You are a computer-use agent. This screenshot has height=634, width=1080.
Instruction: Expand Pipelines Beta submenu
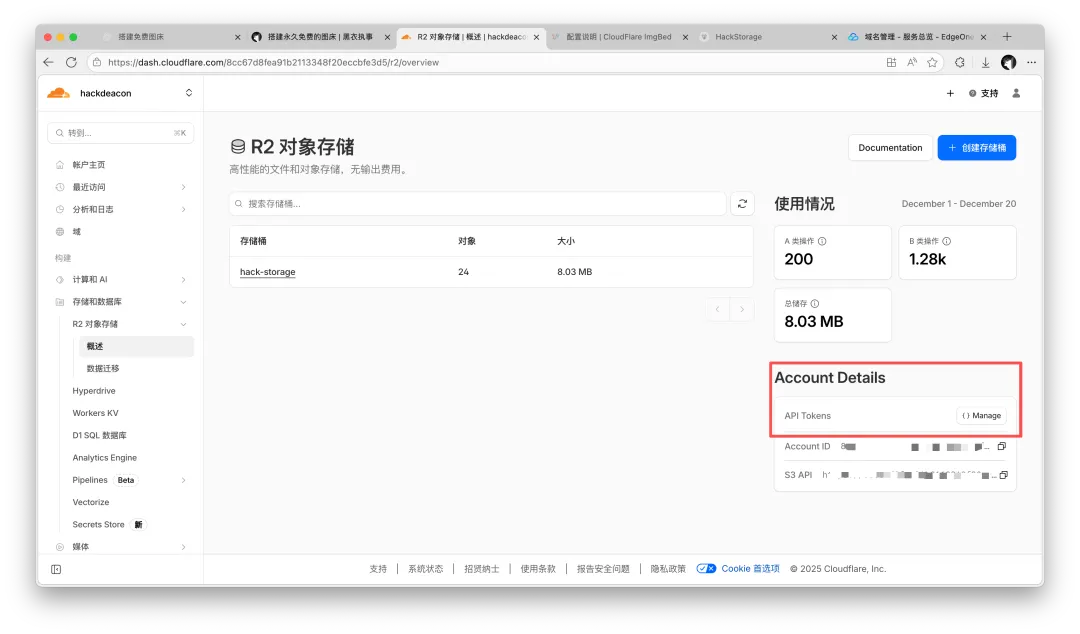pyautogui.click(x=183, y=480)
